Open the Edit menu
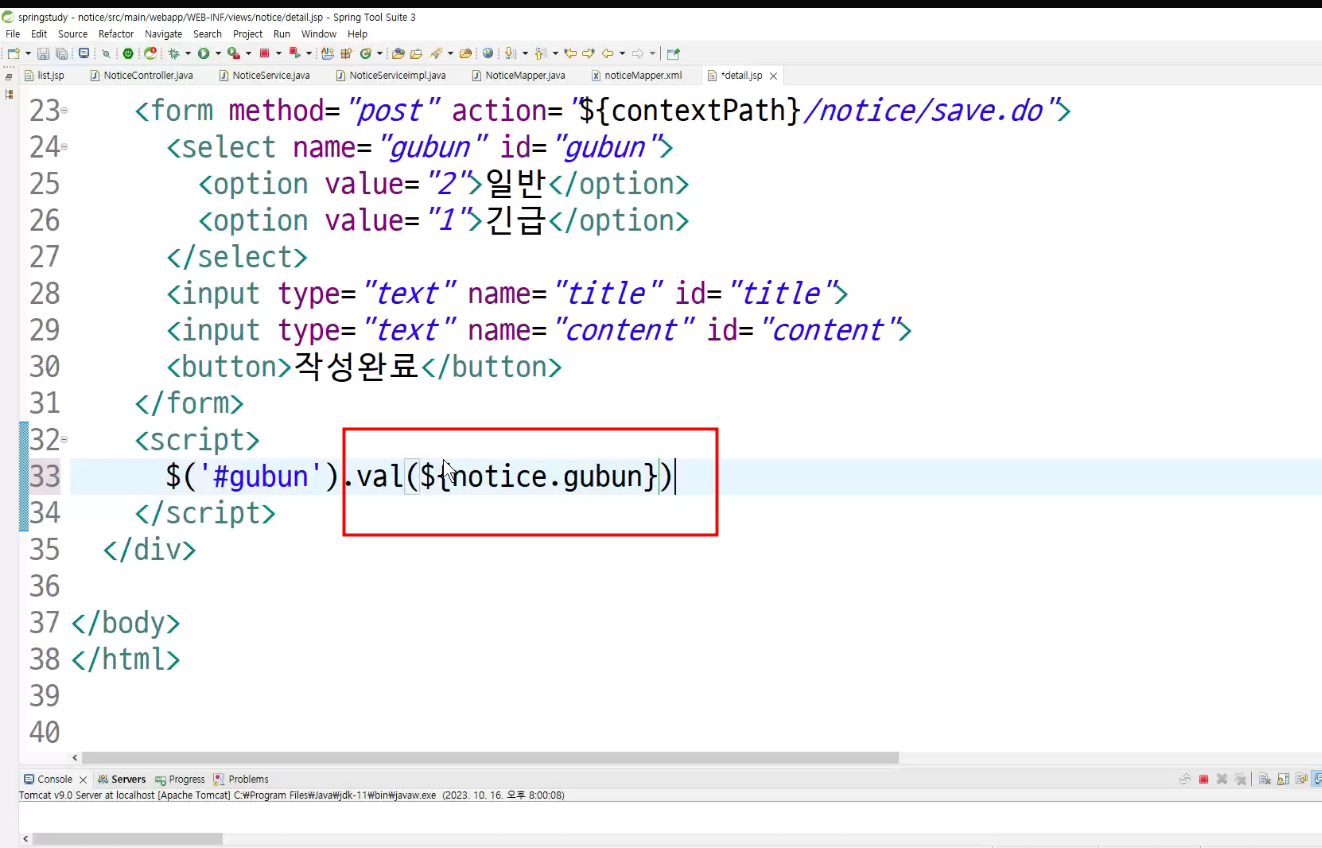Screen dimensions: 1322x848 39,34
